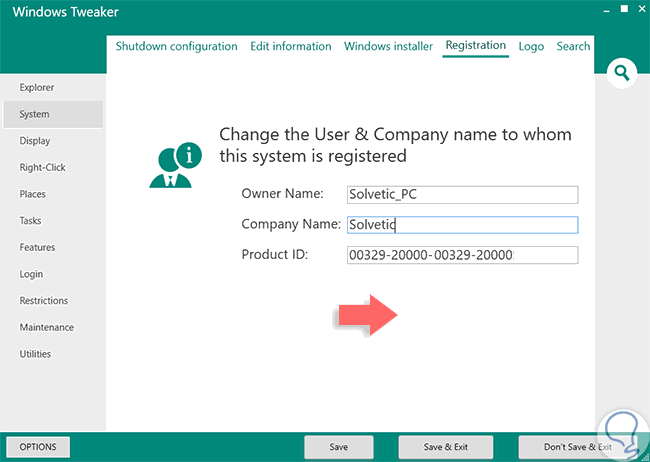The width and height of the screenshot is (650, 462).
Task: Focus the Company Name text field
Action: coord(462,225)
